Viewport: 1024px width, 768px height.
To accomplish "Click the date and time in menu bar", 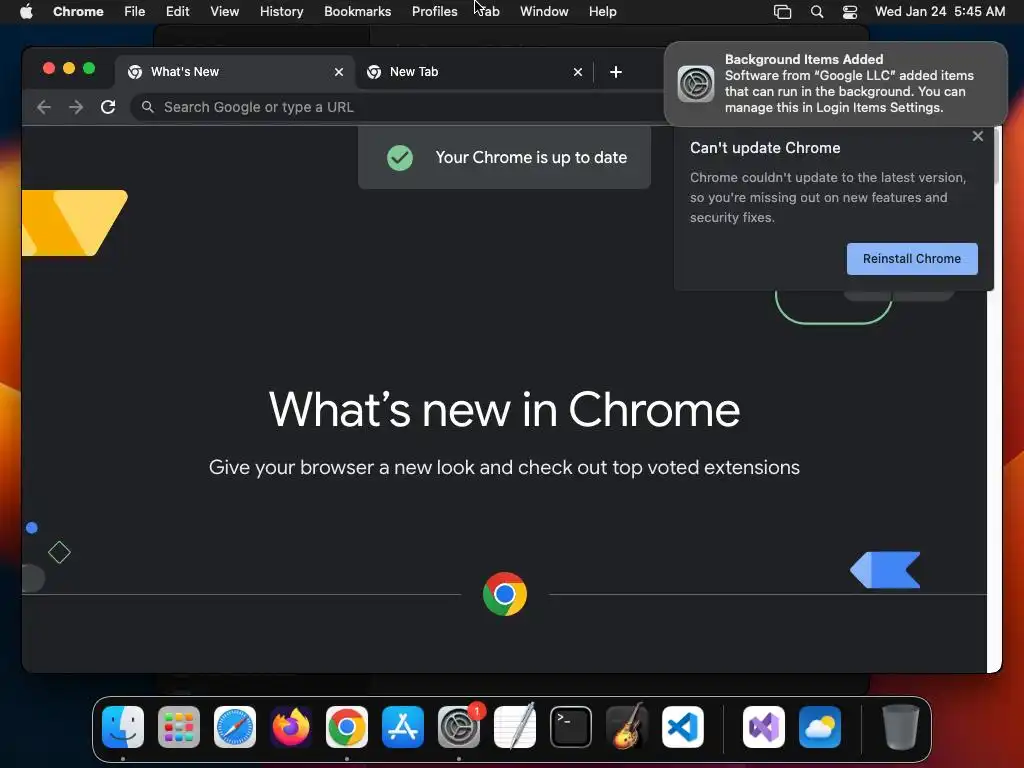I will 940,11.
